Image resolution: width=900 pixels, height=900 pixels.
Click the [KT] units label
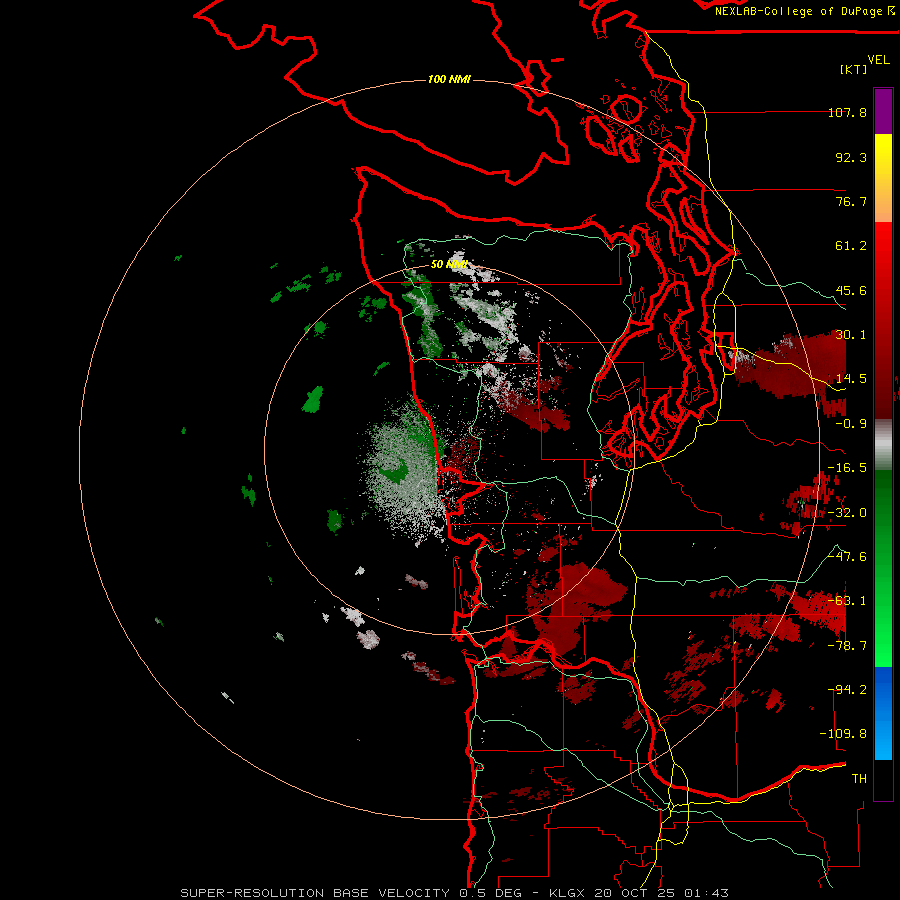tap(854, 69)
